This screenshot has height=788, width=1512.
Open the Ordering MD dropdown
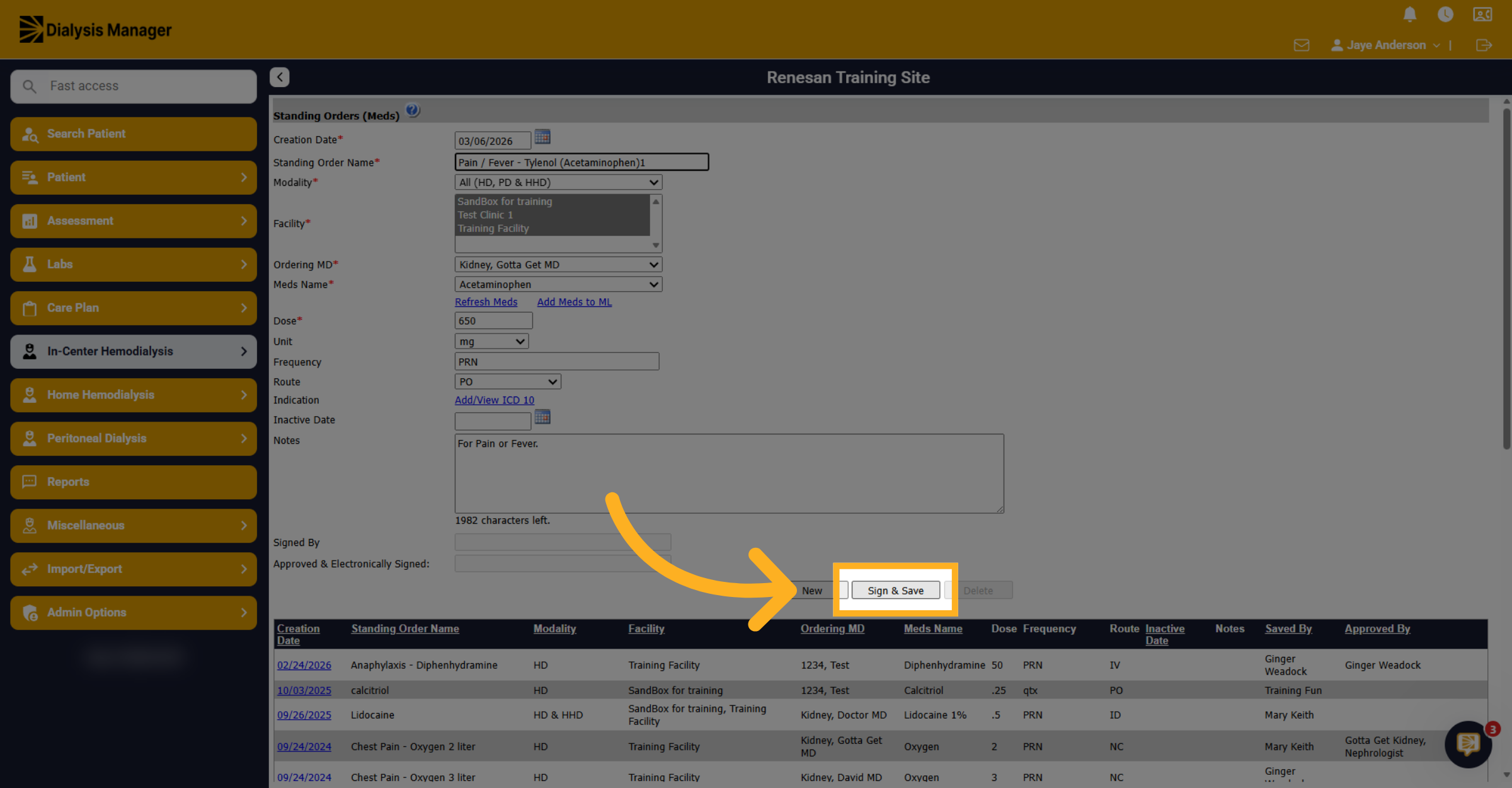click(x=558, y=265)
